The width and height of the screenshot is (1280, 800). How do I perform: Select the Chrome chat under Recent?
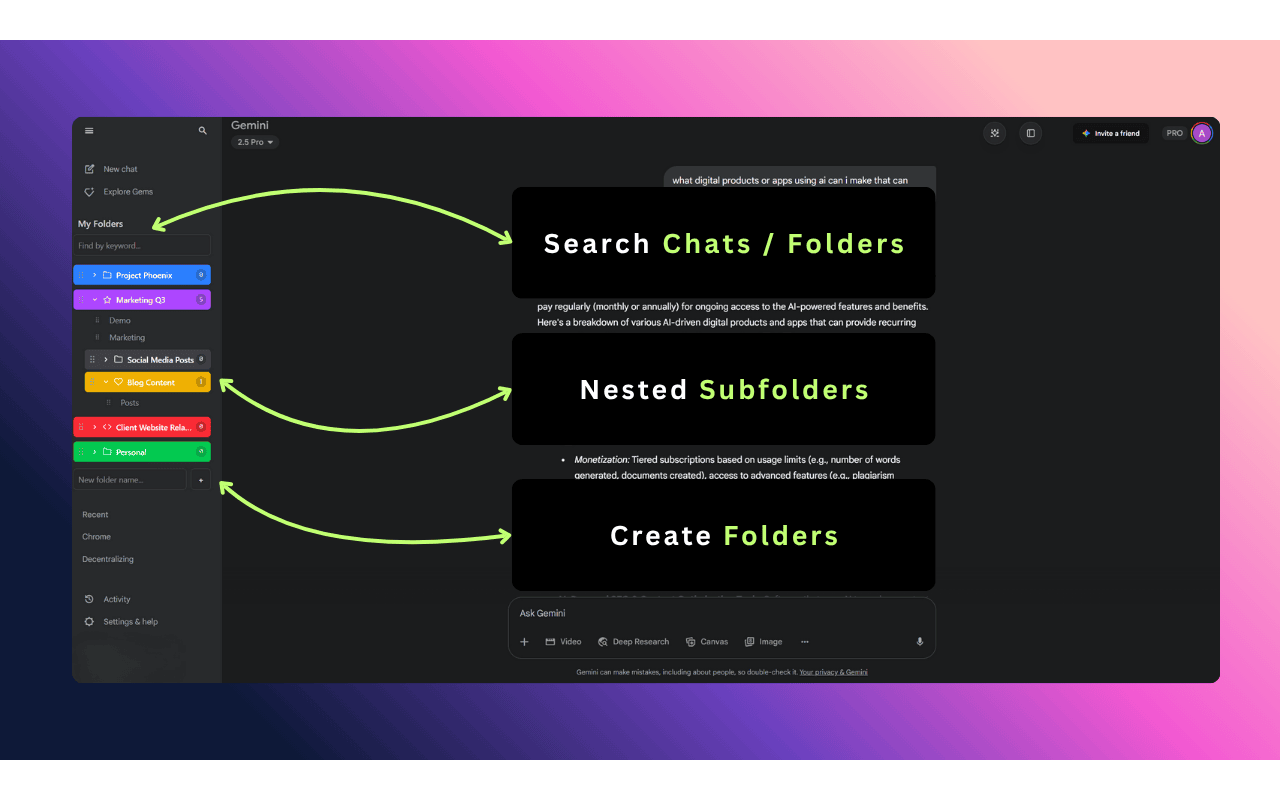[x=96, y=536]
